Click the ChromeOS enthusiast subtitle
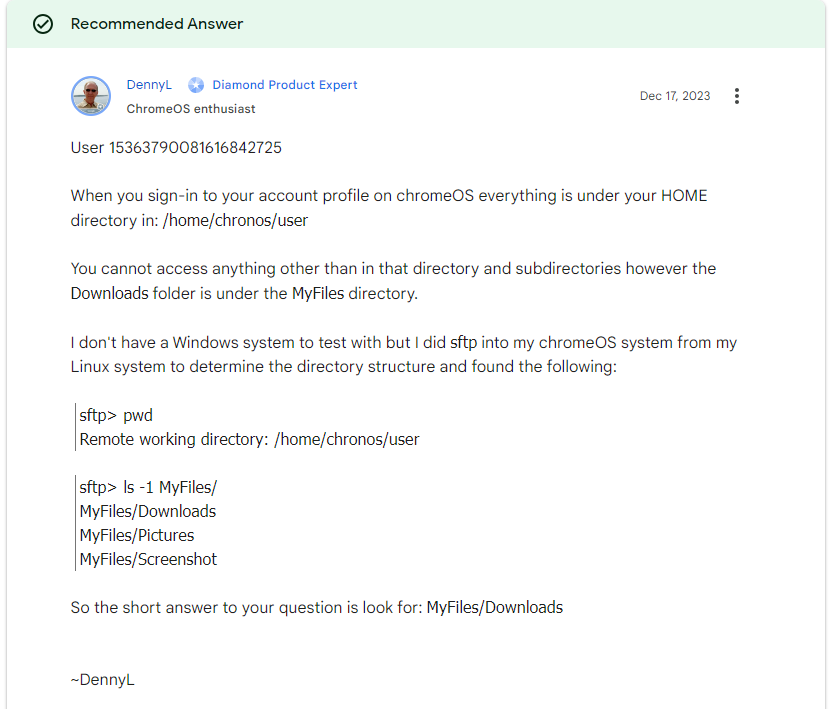The height and width of the screenshot is (709, 829). (191, 109)
